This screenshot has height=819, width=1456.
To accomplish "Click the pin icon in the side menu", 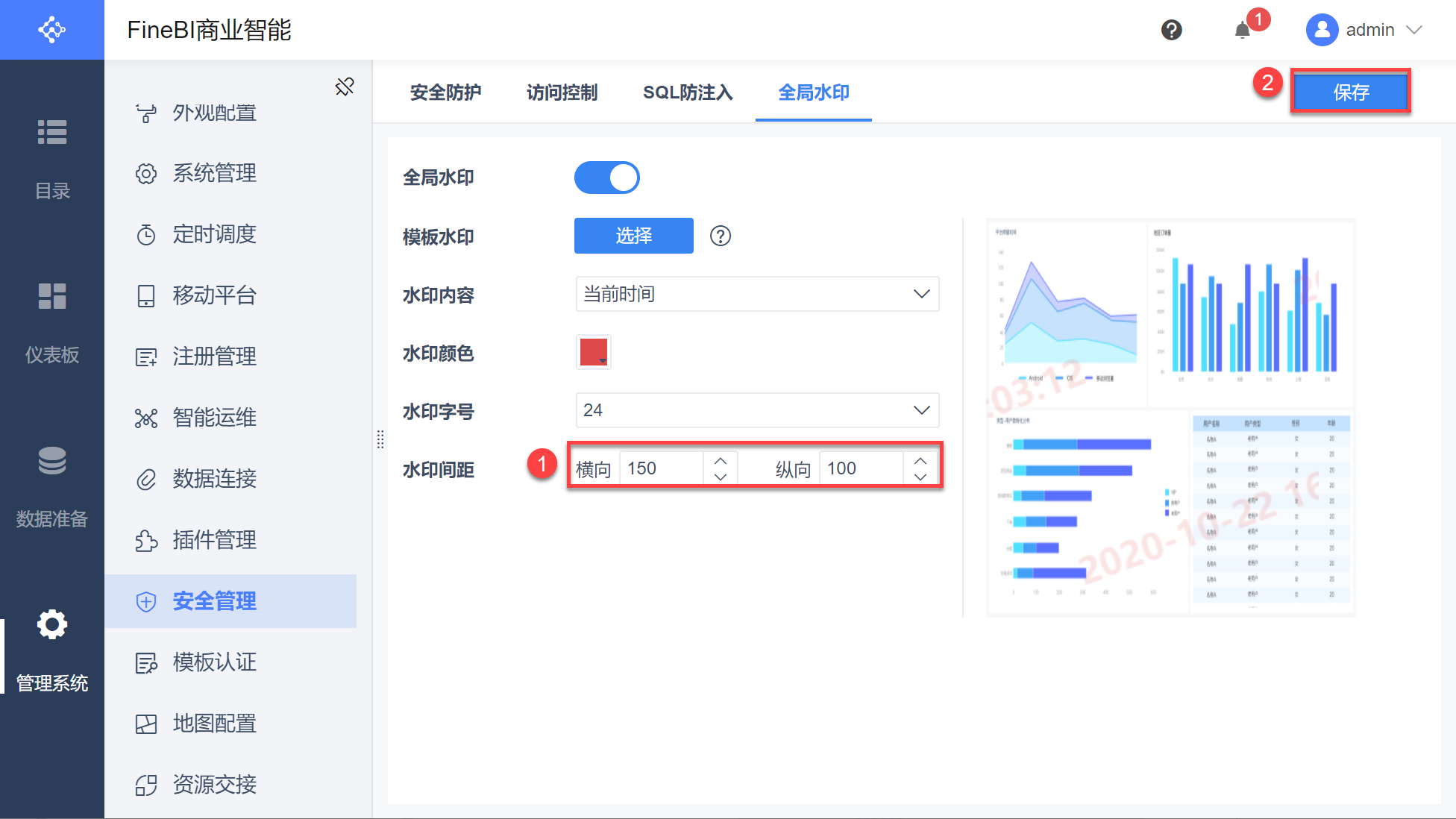I will click(345, 87).
